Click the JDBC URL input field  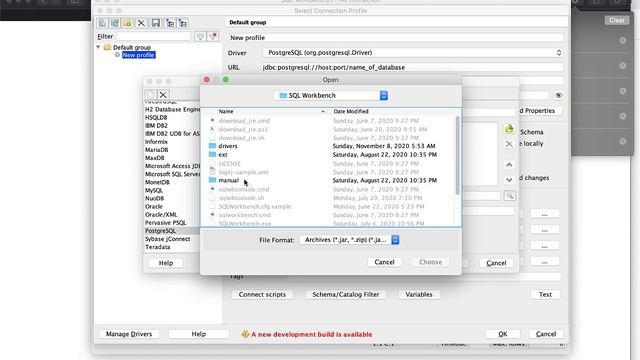413,67
